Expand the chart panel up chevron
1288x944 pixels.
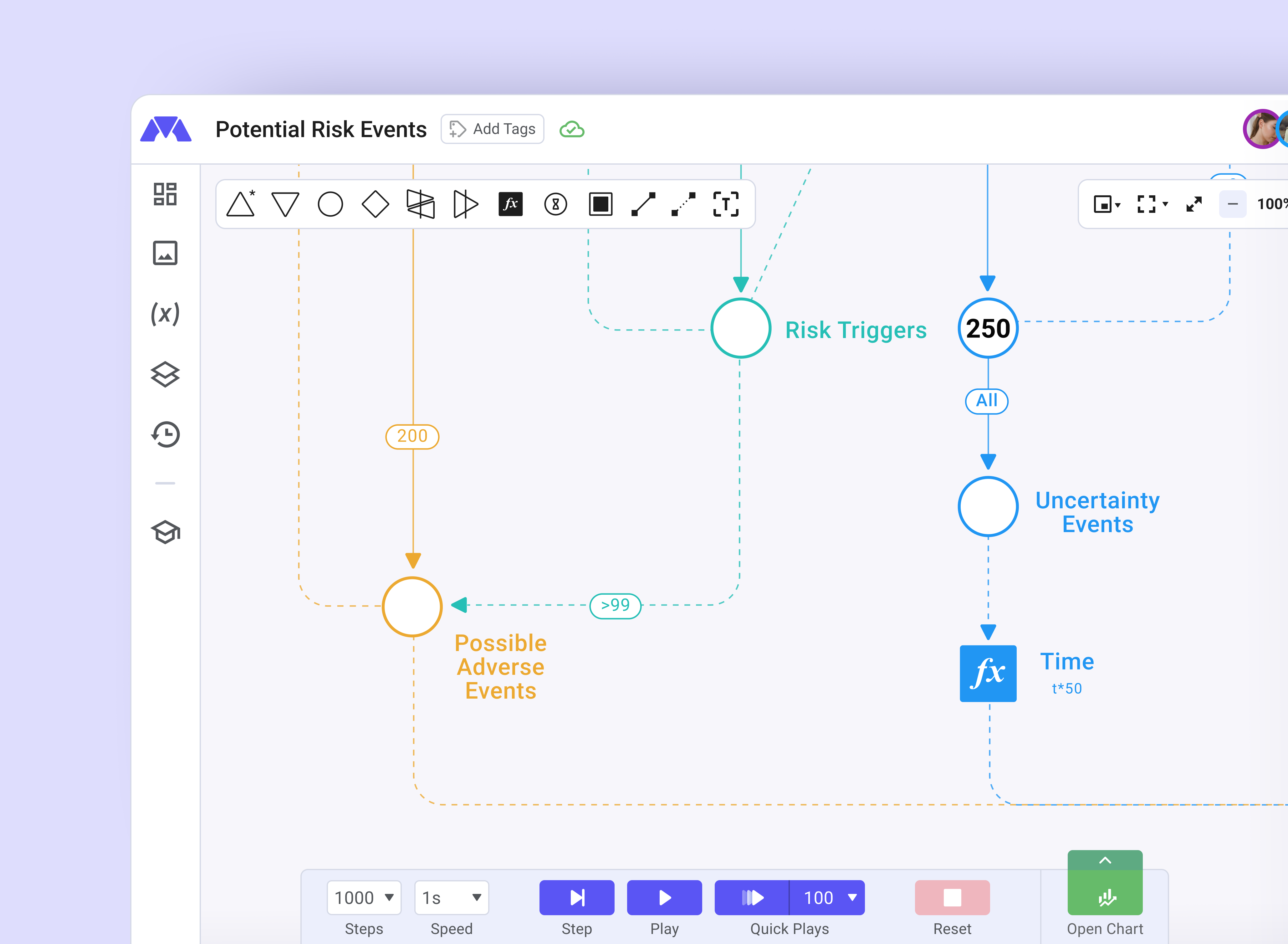pos(1105,860)
